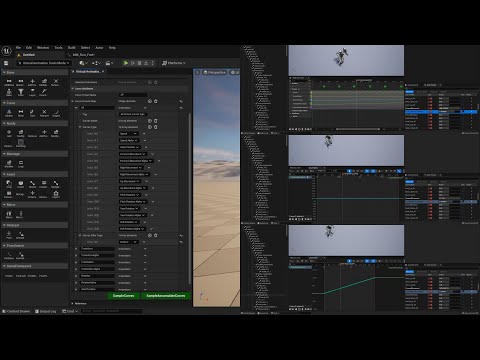This screenshot has width=480, height=360.
Task: Click the funnel Filter icon in the Bone section
Action: [x=21, y=93]
